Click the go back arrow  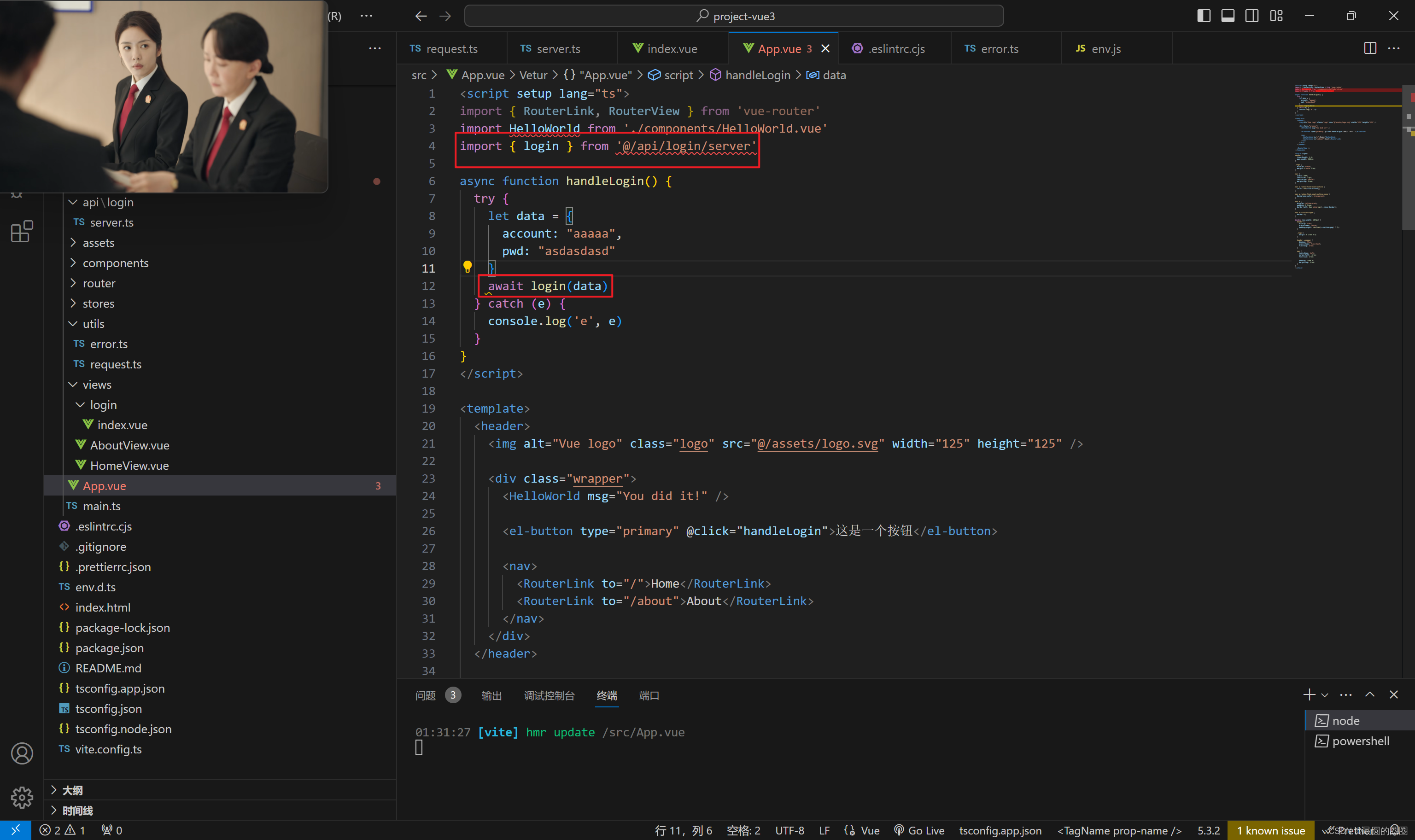click(x=421, y=16)
